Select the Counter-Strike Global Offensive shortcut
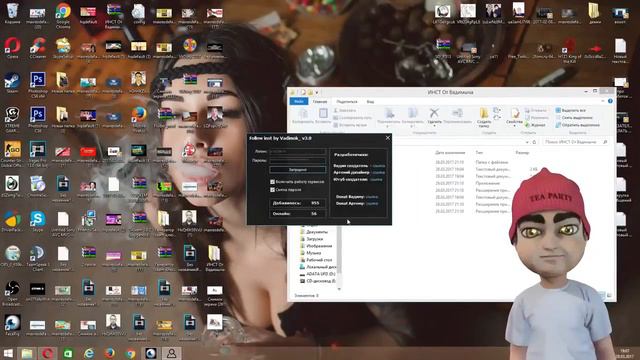The height and width of the screenshot is (360, 640). 12,154
